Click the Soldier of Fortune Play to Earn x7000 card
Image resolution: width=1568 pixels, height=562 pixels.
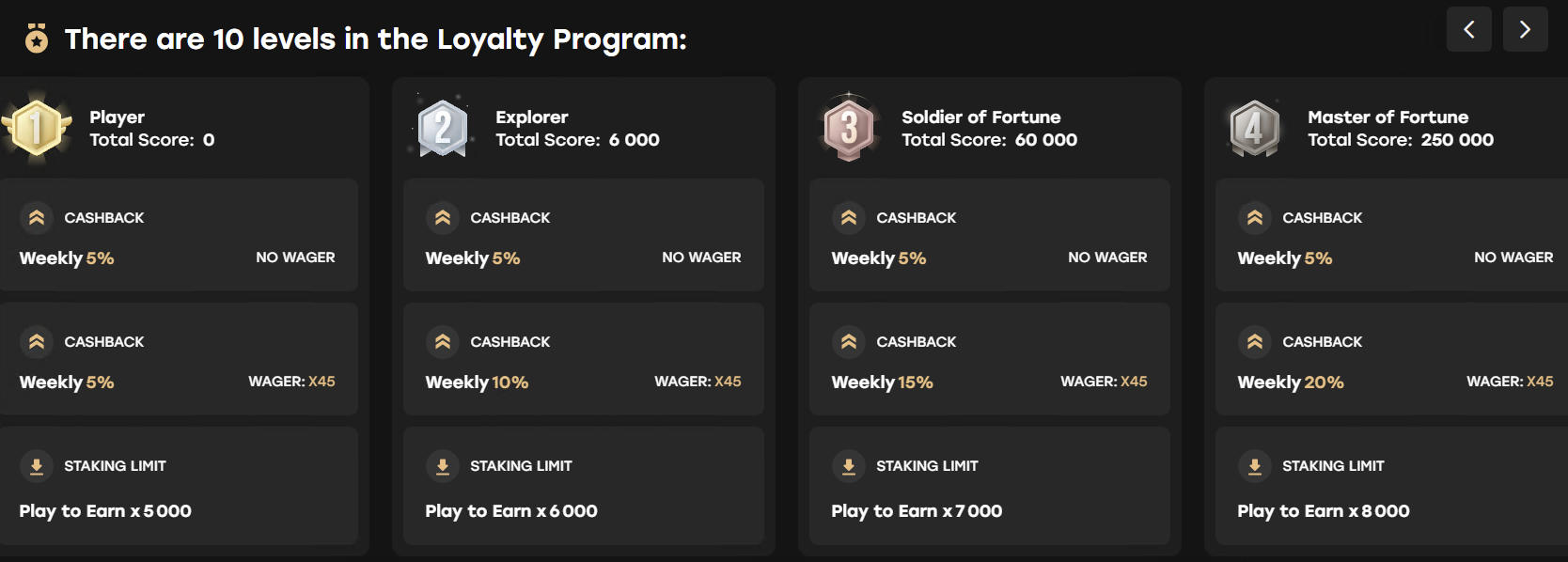989,486
